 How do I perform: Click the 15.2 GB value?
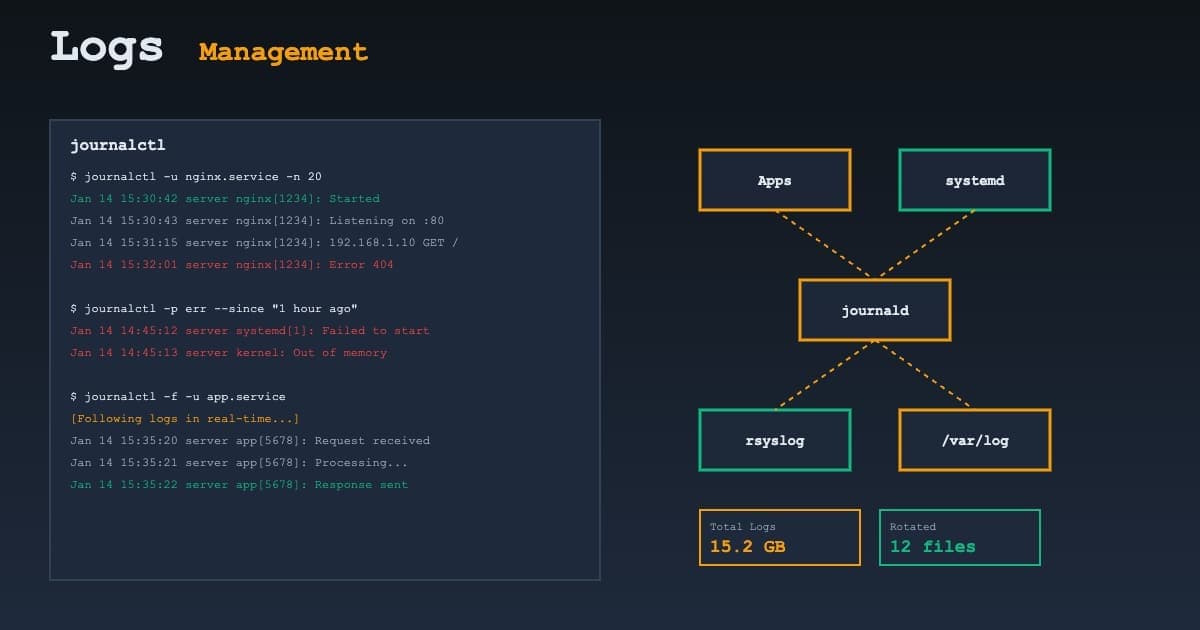746,548
